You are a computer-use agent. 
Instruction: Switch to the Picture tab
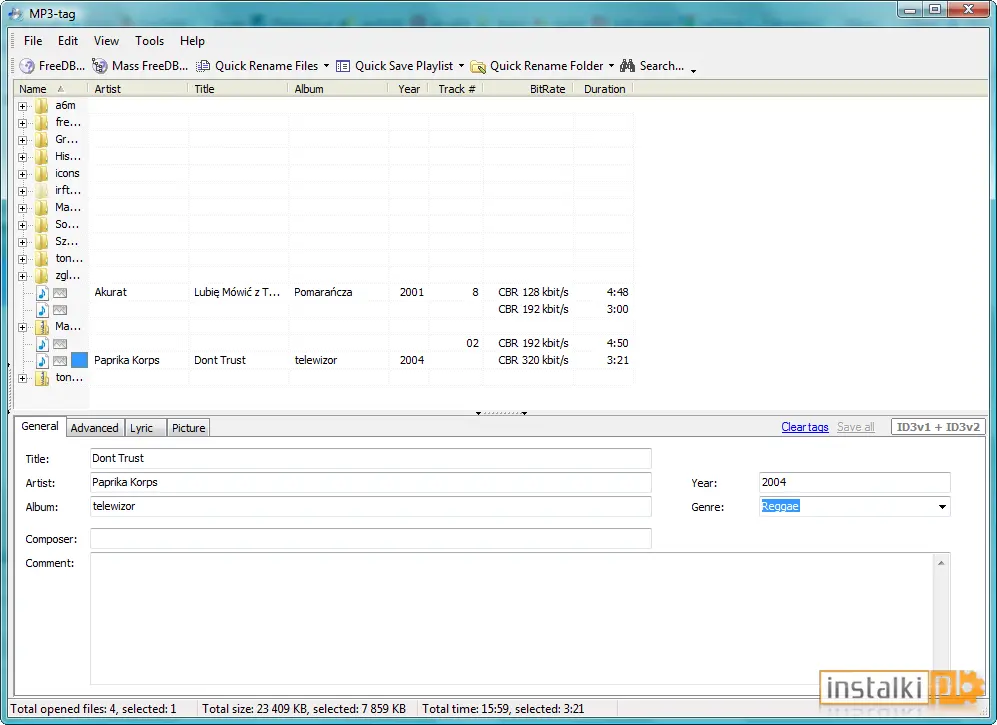pyautogui.click(x=188, y=428)
